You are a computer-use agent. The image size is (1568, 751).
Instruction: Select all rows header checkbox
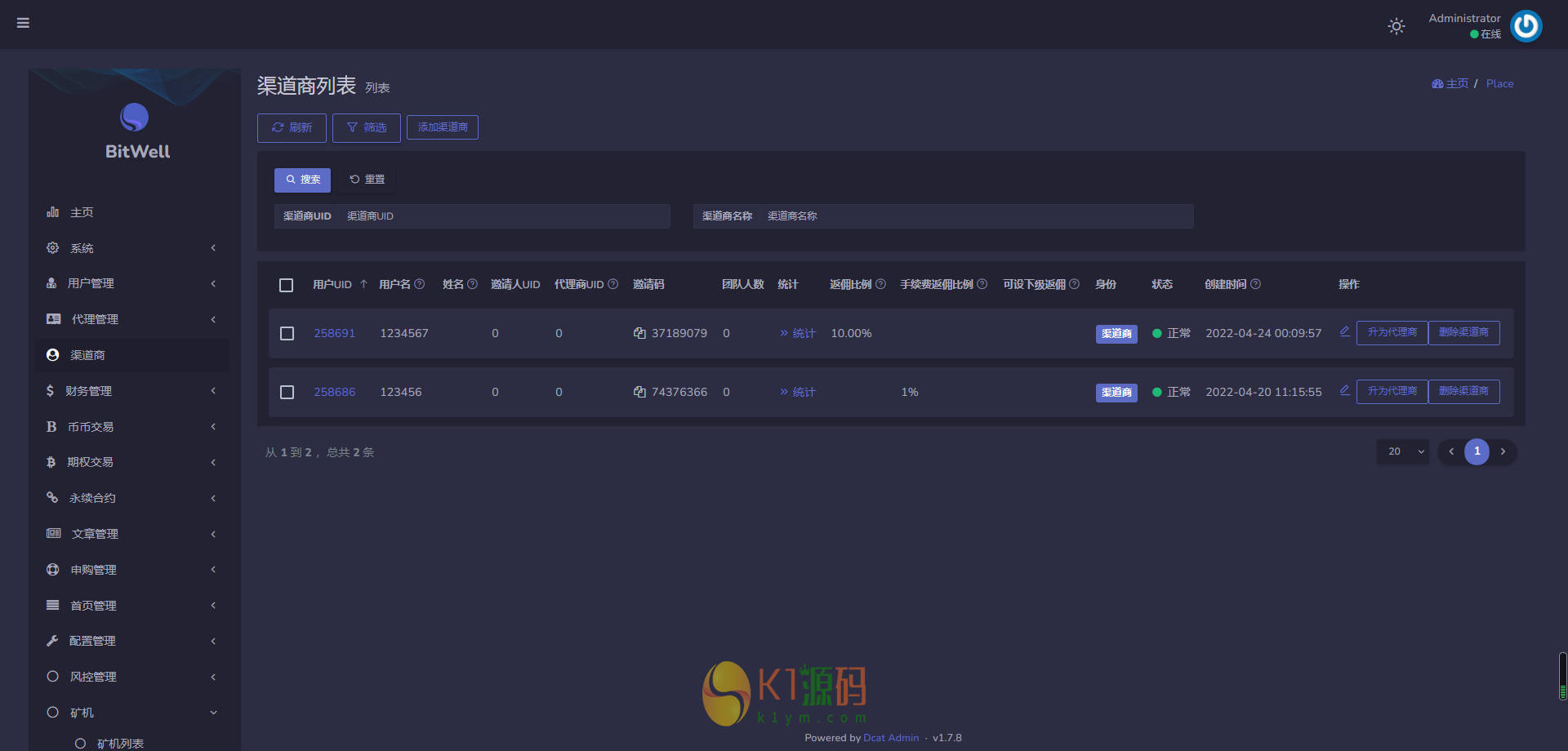[286, 285]
